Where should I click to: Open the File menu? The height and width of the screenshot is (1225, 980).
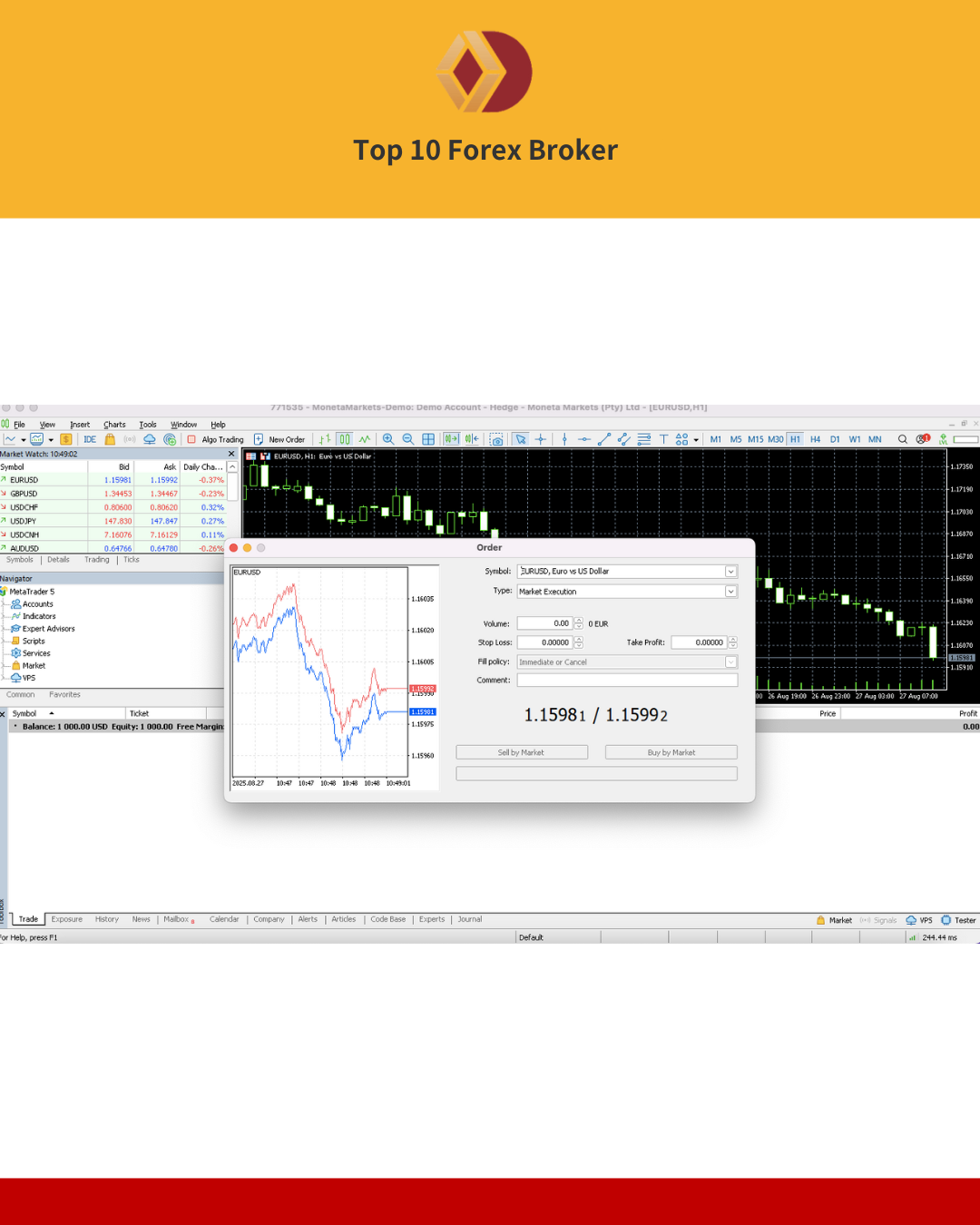[19, 425]
